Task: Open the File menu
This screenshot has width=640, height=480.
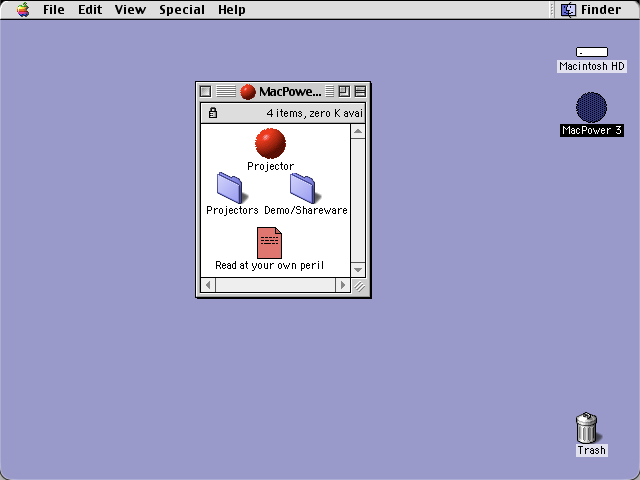Action: point(53,9)
